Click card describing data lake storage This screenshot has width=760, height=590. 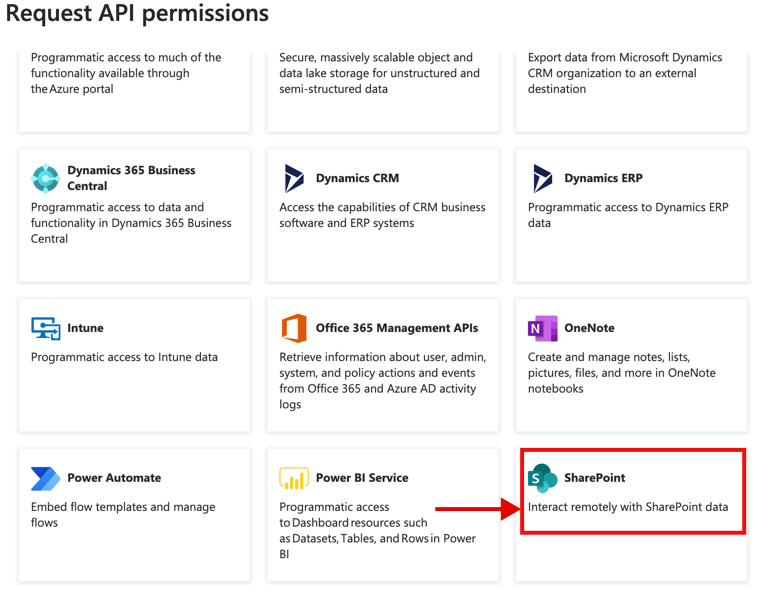click(382, 91)
